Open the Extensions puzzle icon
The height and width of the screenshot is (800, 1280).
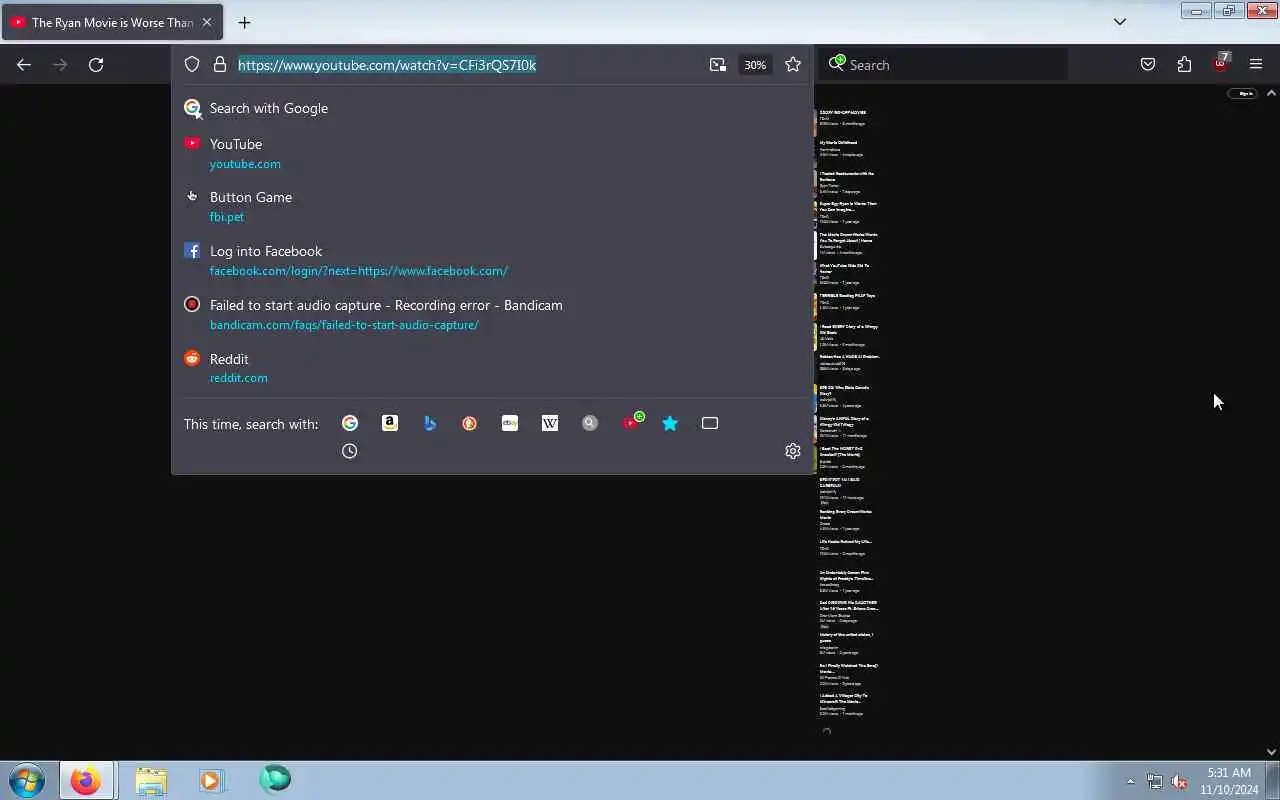tap(1184, 65)
